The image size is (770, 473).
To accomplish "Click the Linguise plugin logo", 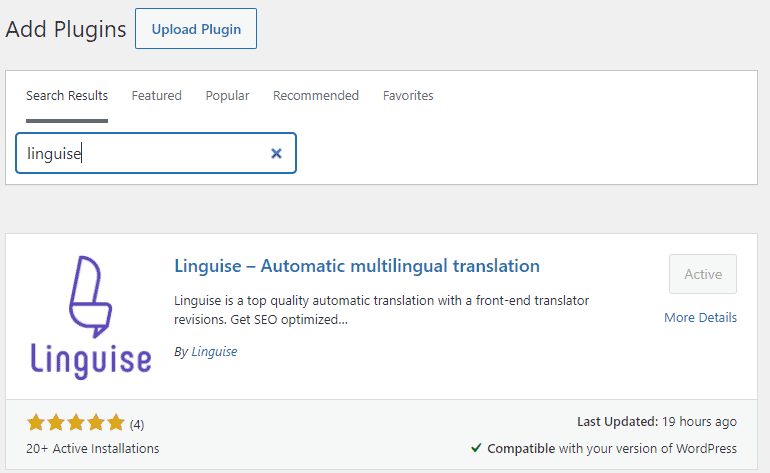I will (x=89, y=316).
